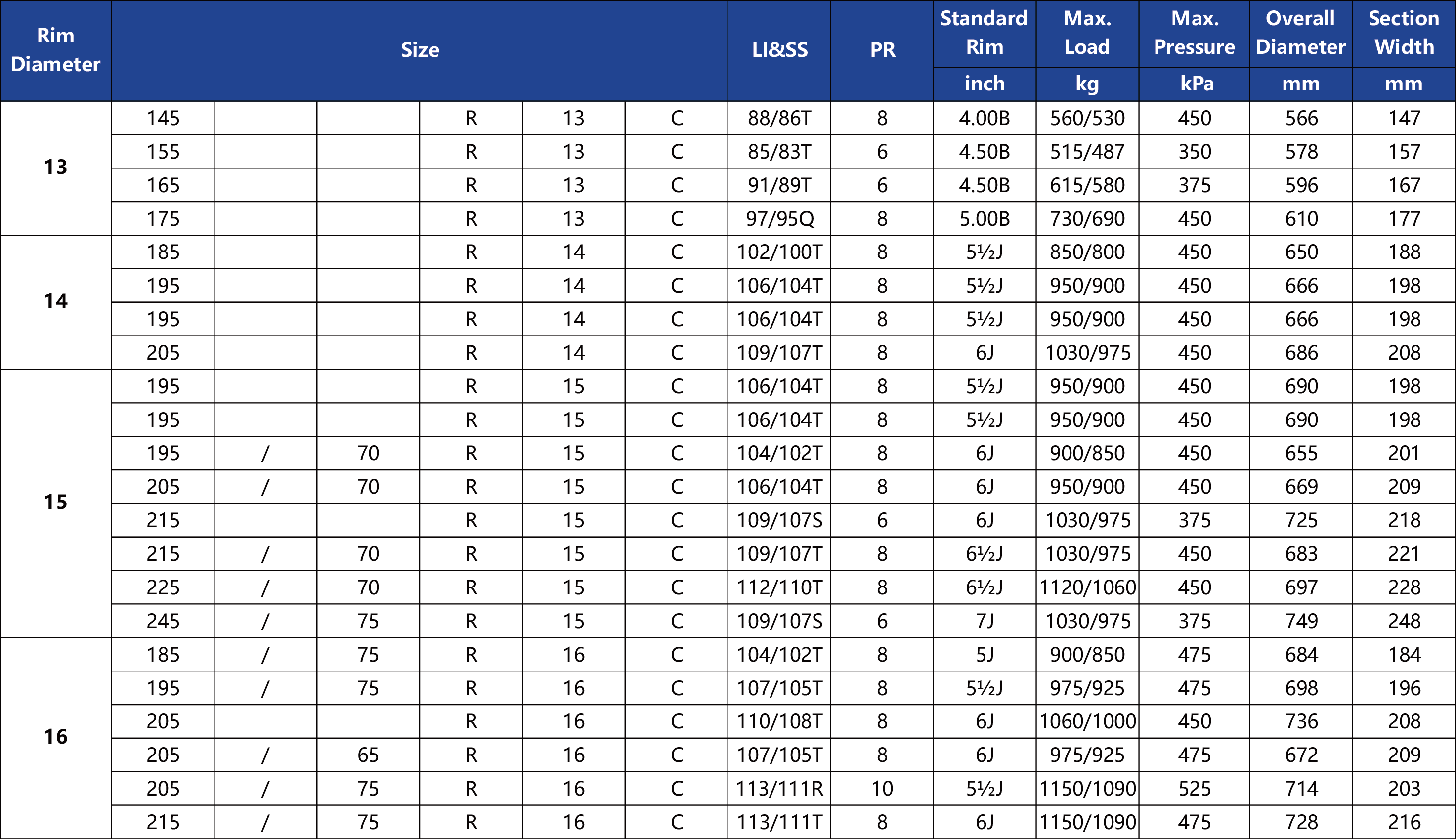Click the '850/800' max load cell
1456x839 pixels.
tap(1087, 252)
